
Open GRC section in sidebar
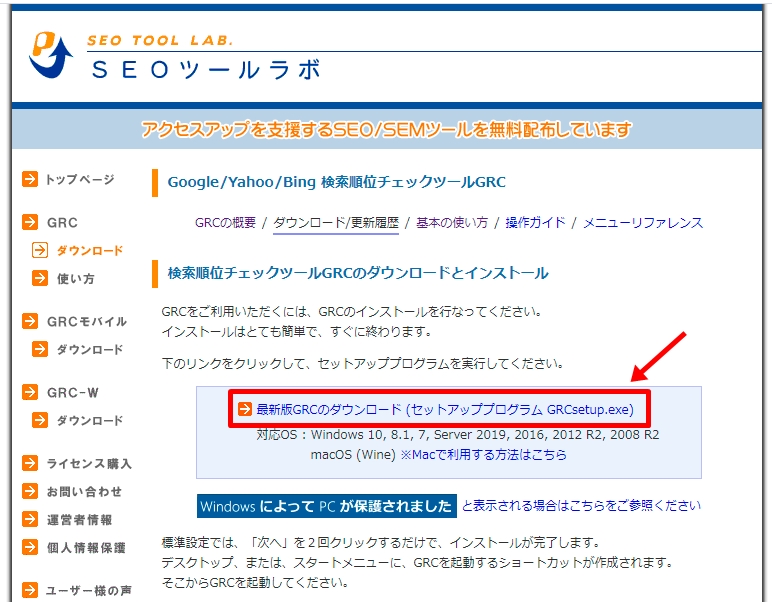pyautogui.click(x=63, y=222)
